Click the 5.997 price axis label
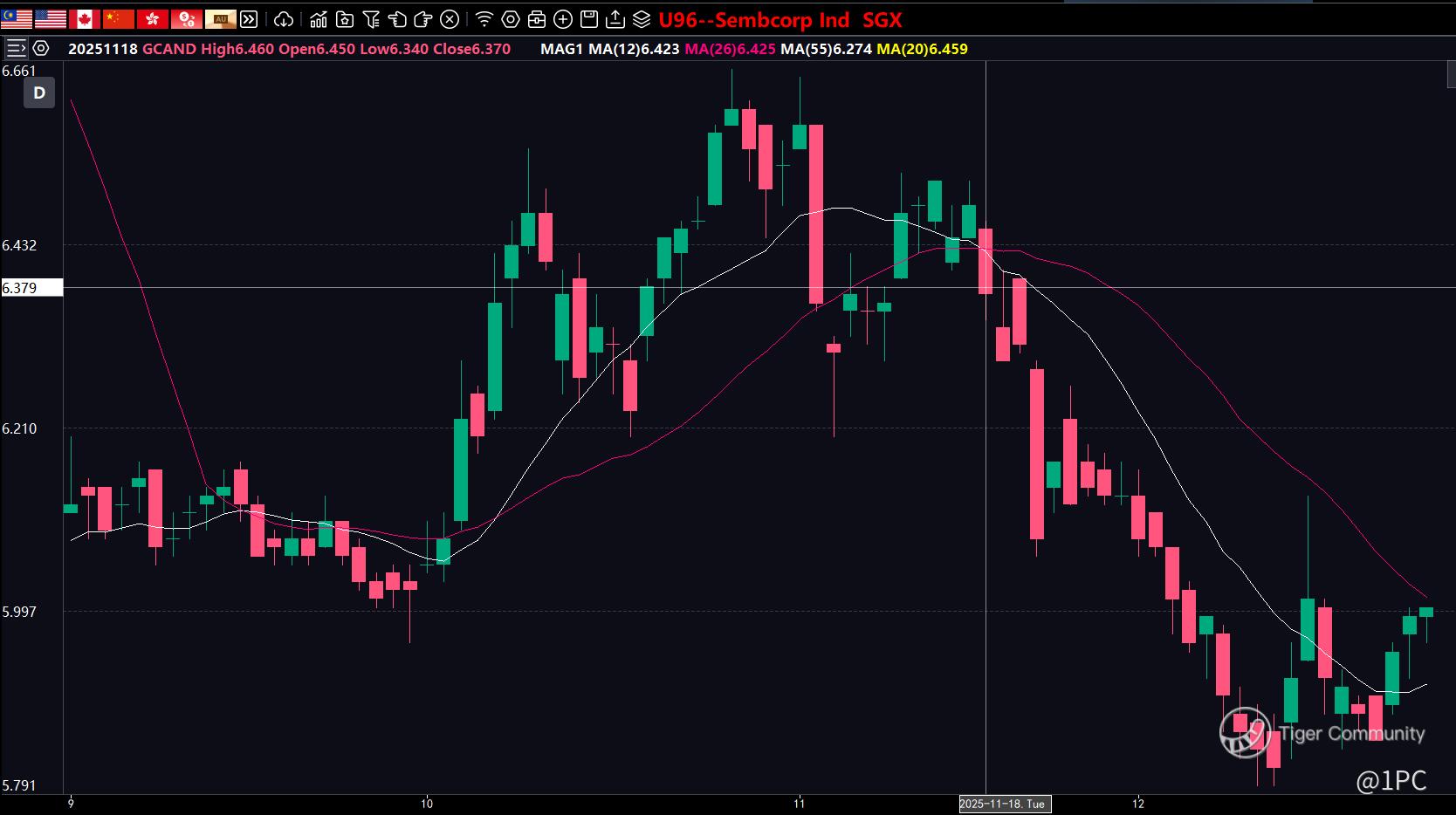This screenshot has height=815, width=1456. [19, 612]
